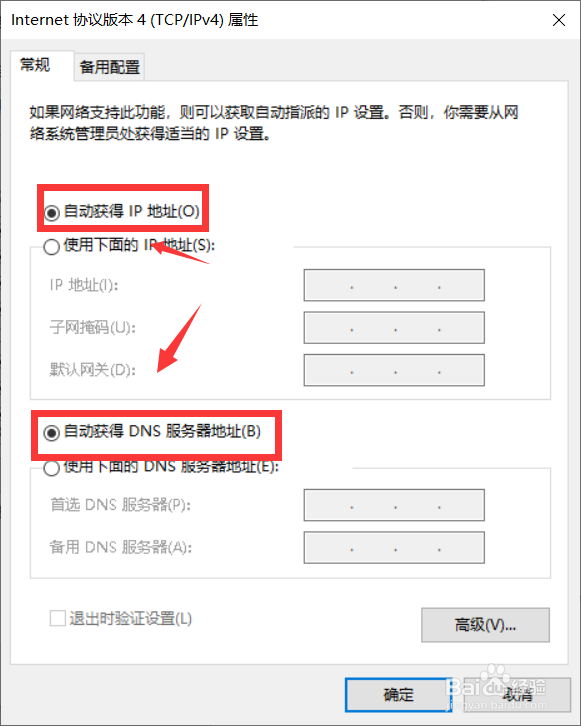Cancel the dialog with 取消 button

[x=517, y=695]
